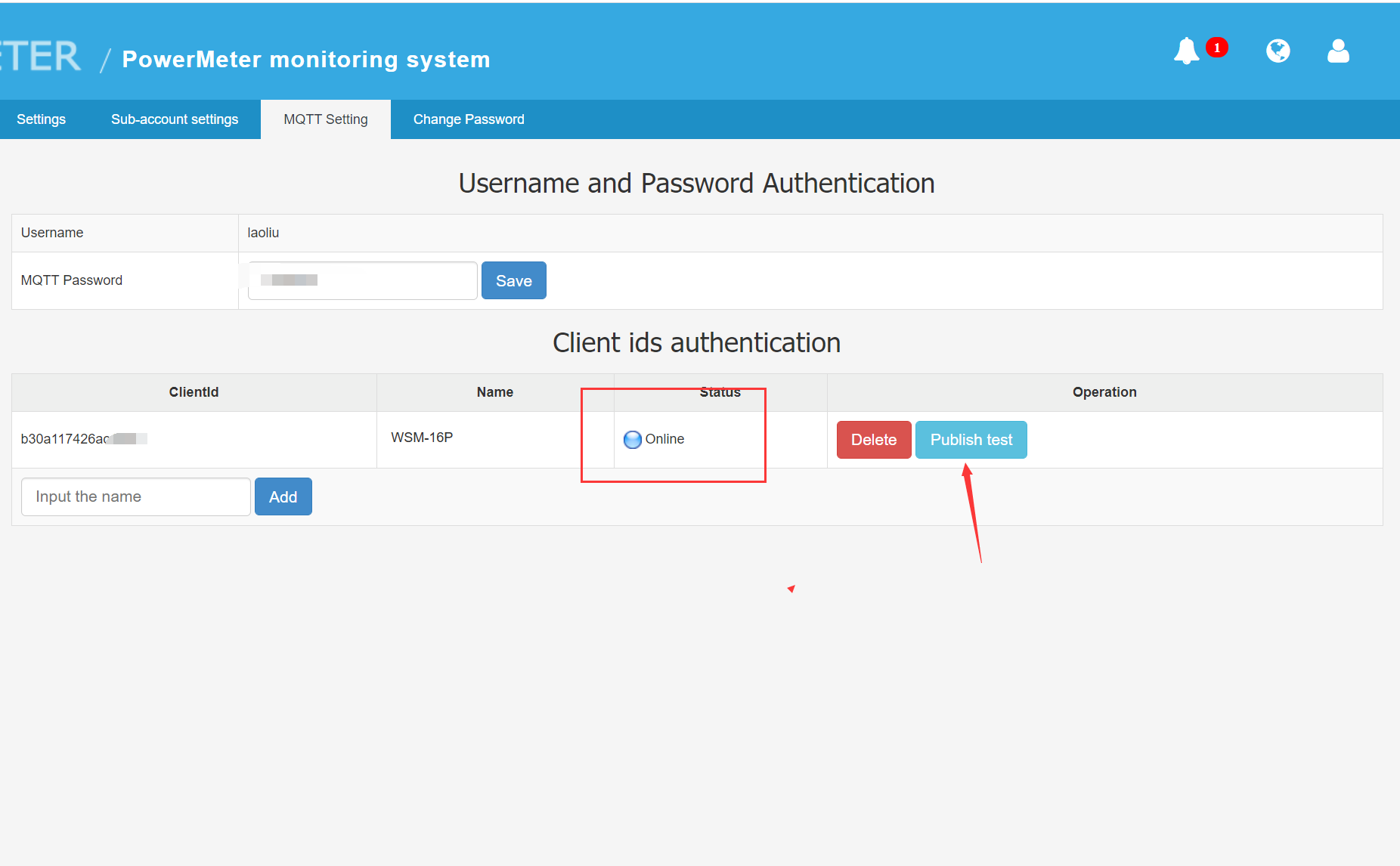1400x866 pixels.
Task: Go to the Change Password tab
Action: pos(469,119)
